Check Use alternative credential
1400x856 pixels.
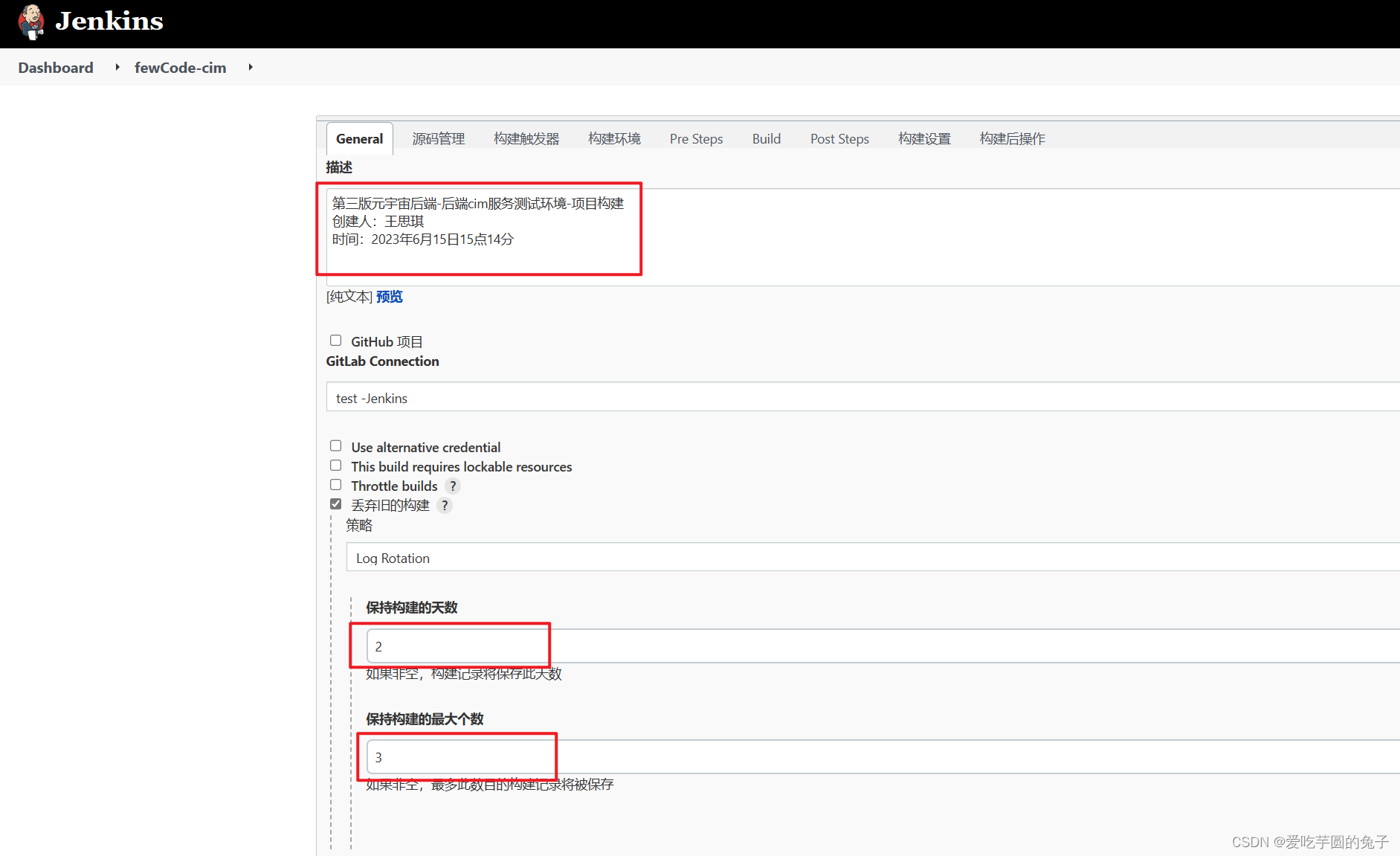(x=336, y=446)
